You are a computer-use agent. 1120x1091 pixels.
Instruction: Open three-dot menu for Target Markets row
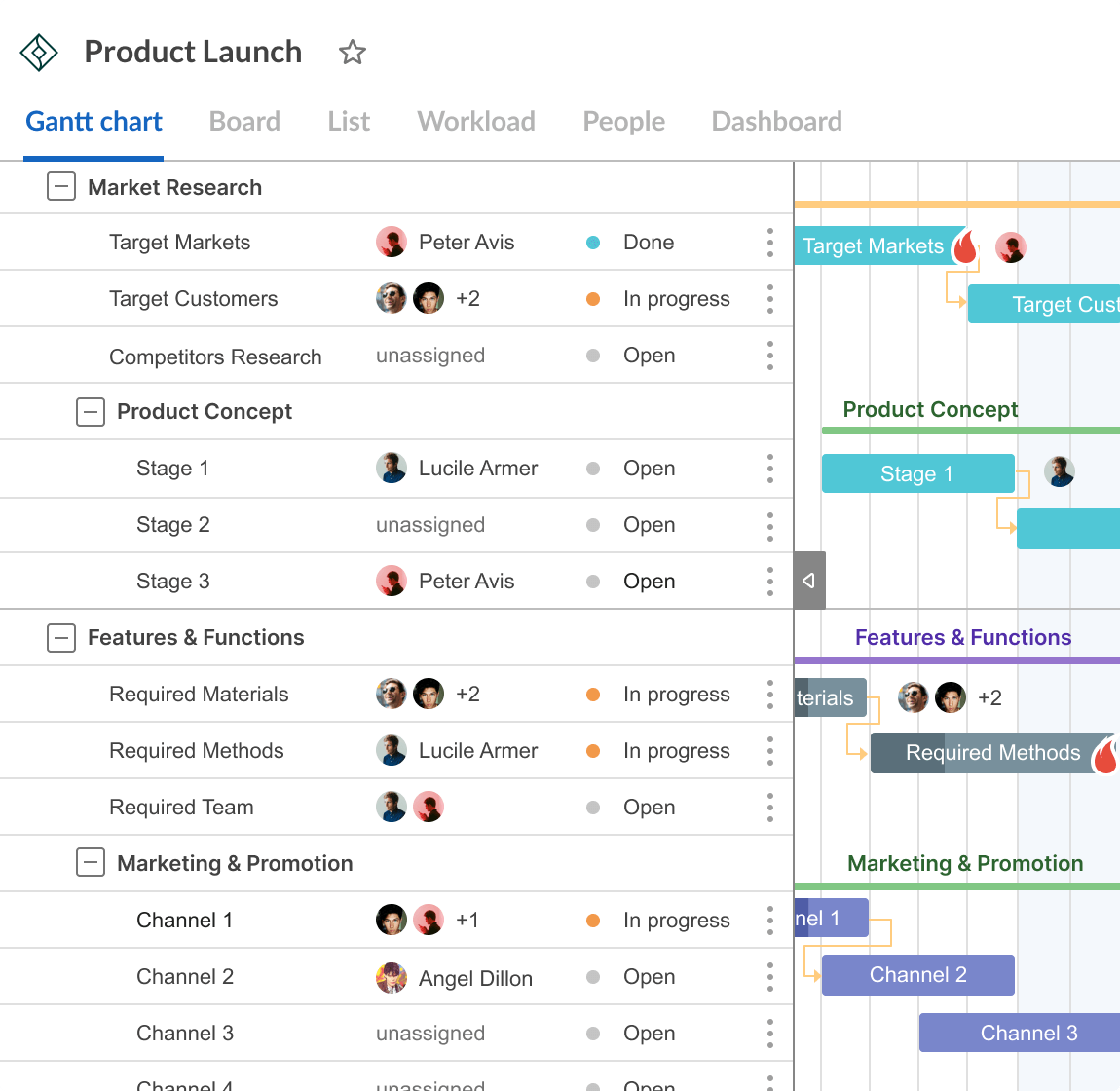coord(769,243)
